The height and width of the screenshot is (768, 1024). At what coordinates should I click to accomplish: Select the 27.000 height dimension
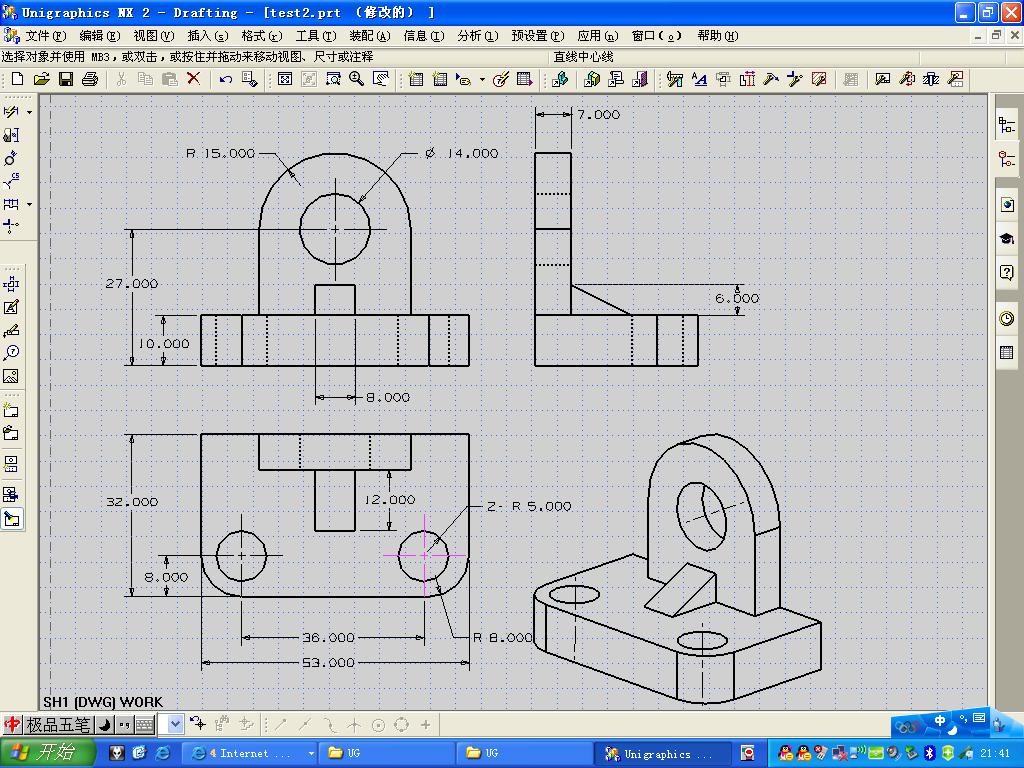tap(132, 283)
